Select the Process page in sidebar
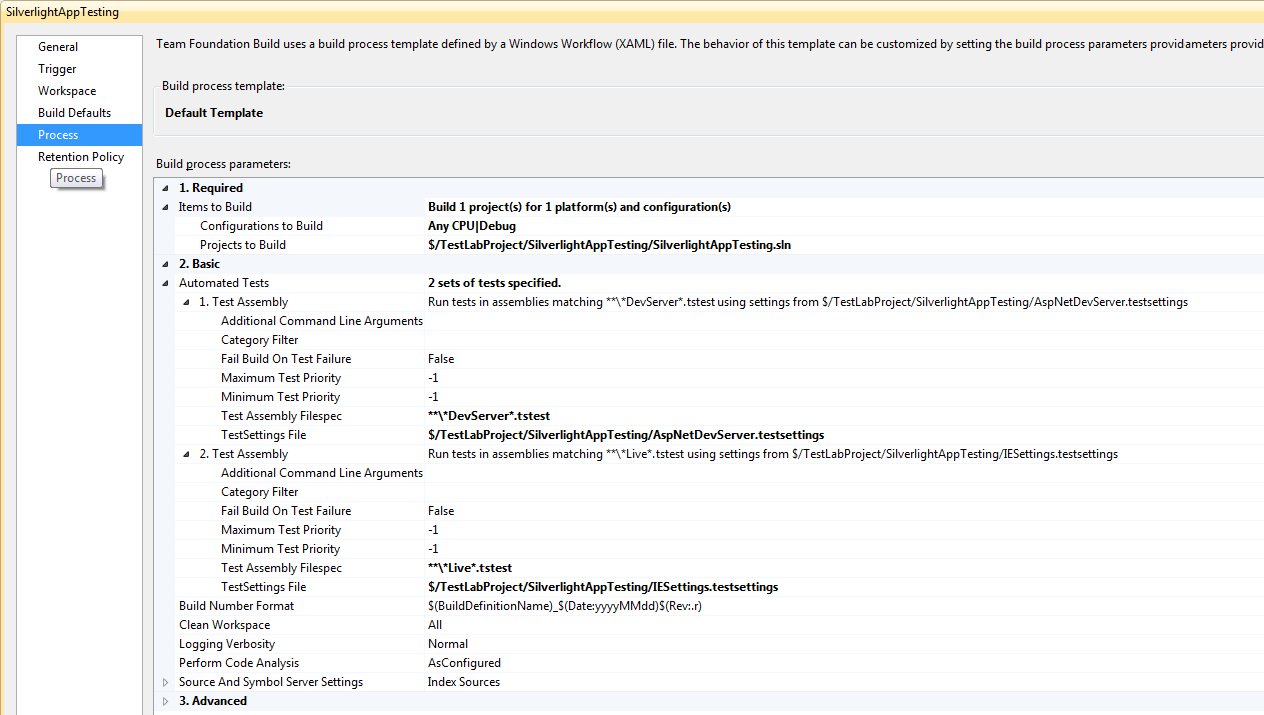This screenshot has height=715, width=1264. 79,135
